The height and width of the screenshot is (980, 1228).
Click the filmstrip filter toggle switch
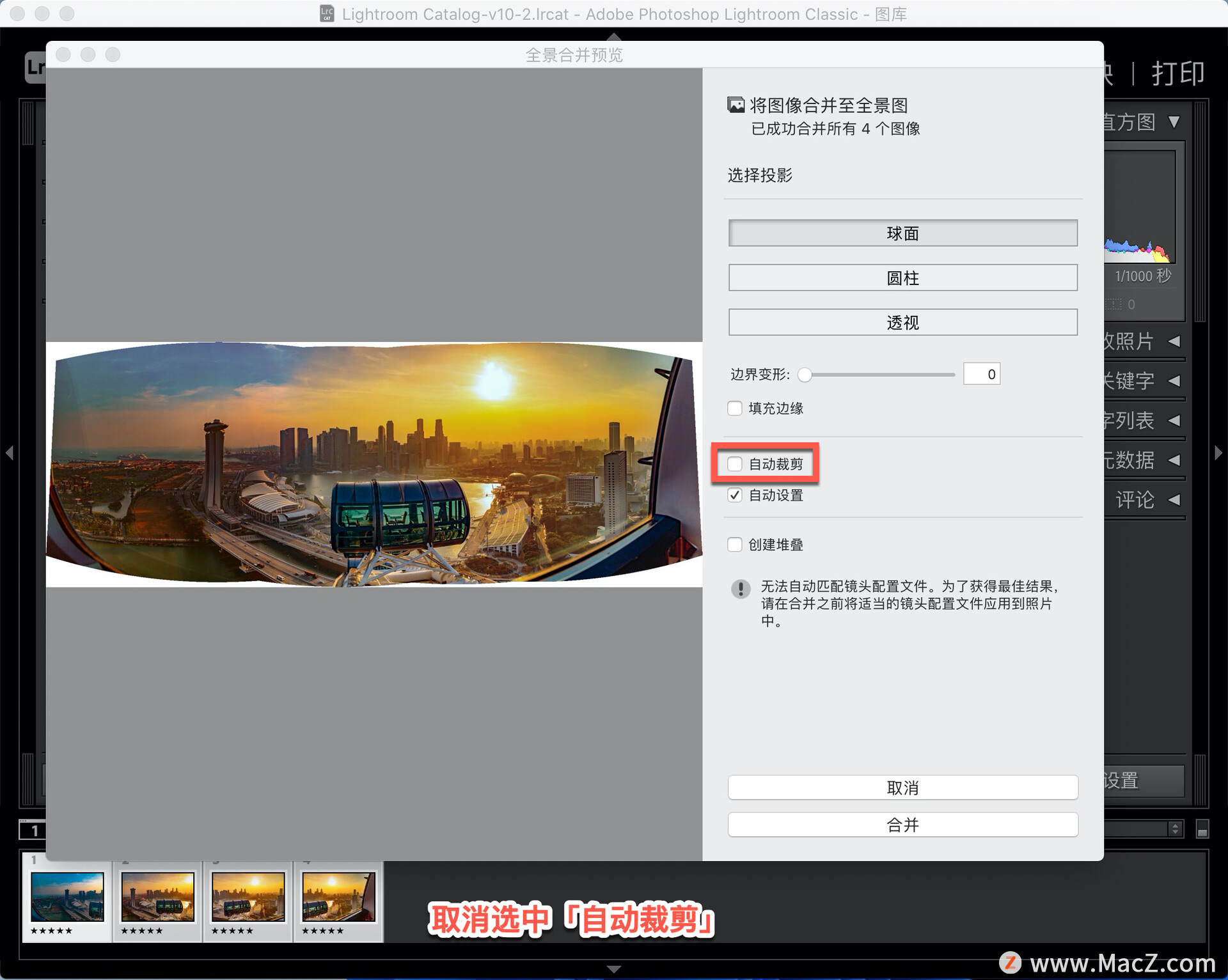tap(1202, 829)
